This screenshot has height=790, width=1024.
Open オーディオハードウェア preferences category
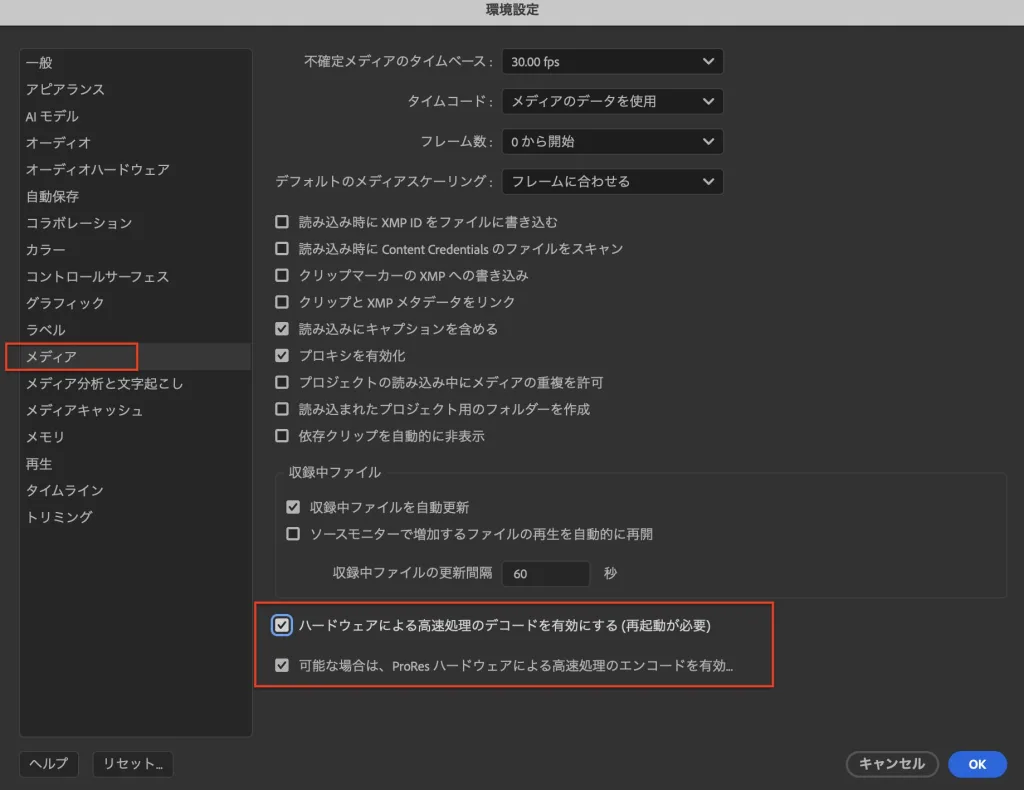(97, 170)
